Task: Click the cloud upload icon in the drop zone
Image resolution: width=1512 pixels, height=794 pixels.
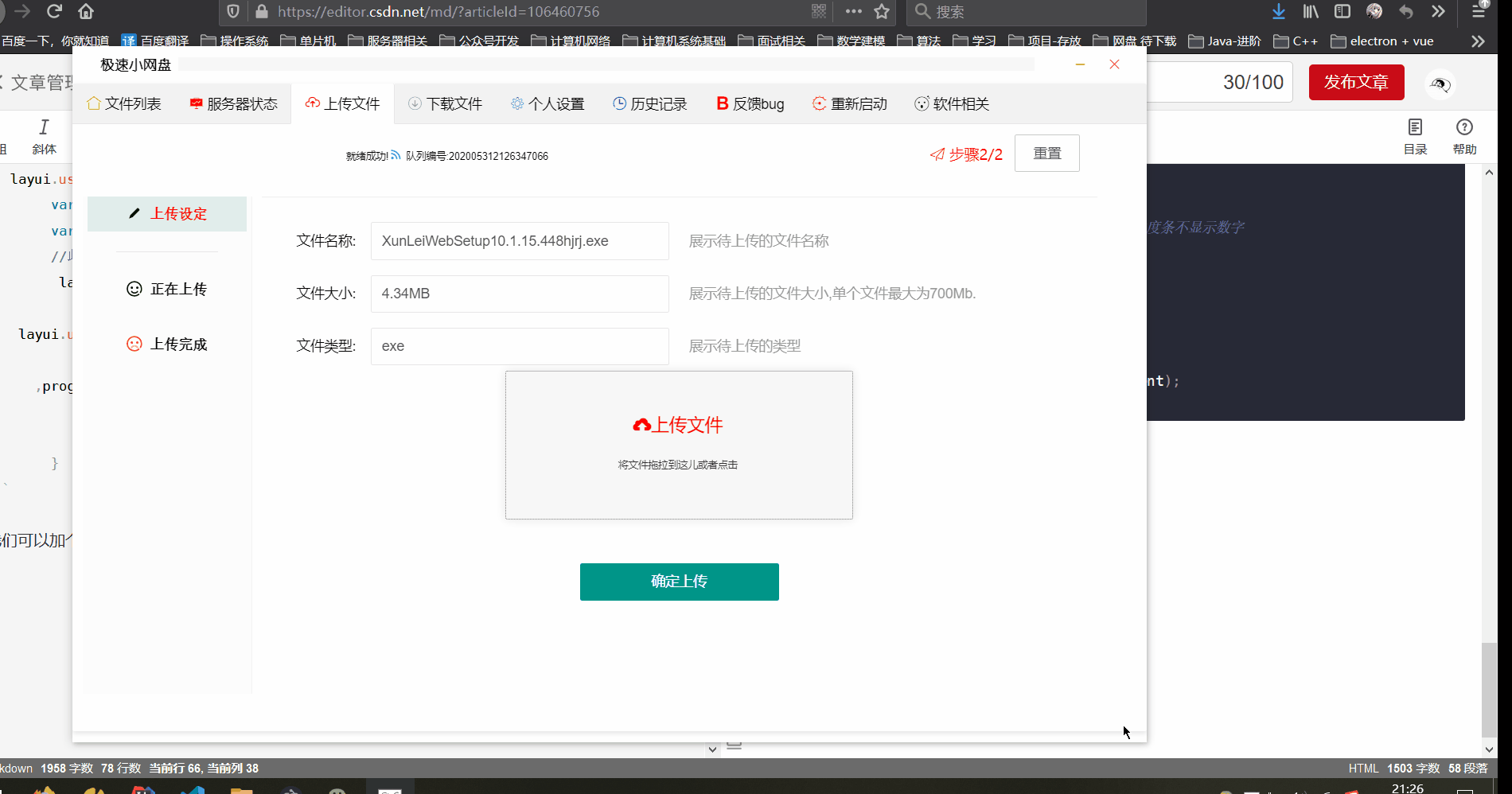Action: click(x=643, y=424)
